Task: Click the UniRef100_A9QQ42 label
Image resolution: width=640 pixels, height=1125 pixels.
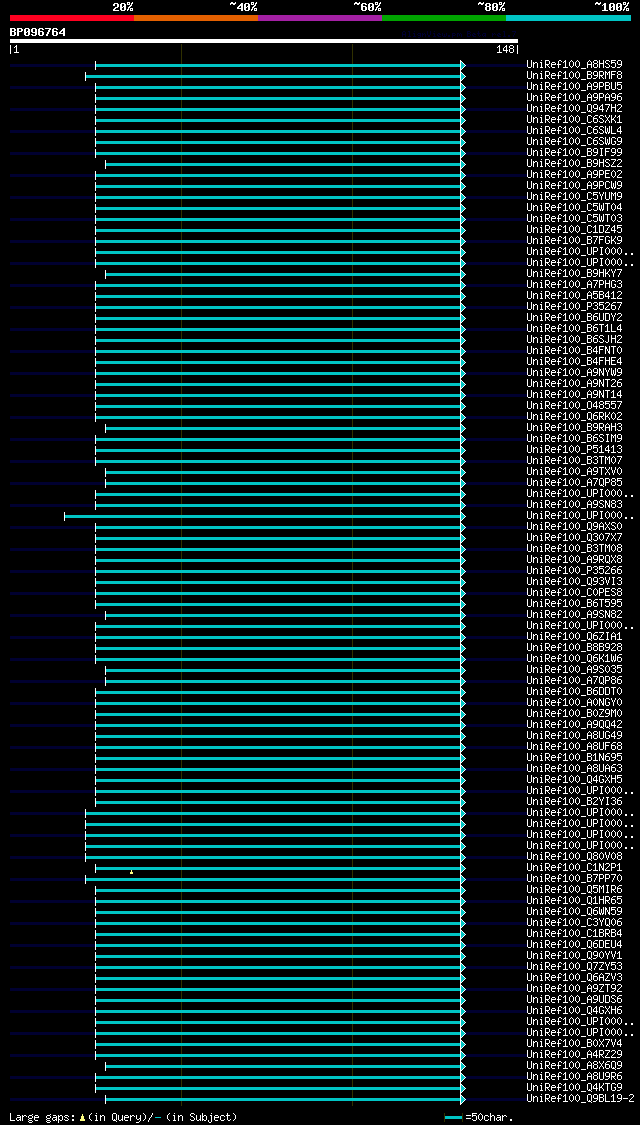Action: (574, 725)
